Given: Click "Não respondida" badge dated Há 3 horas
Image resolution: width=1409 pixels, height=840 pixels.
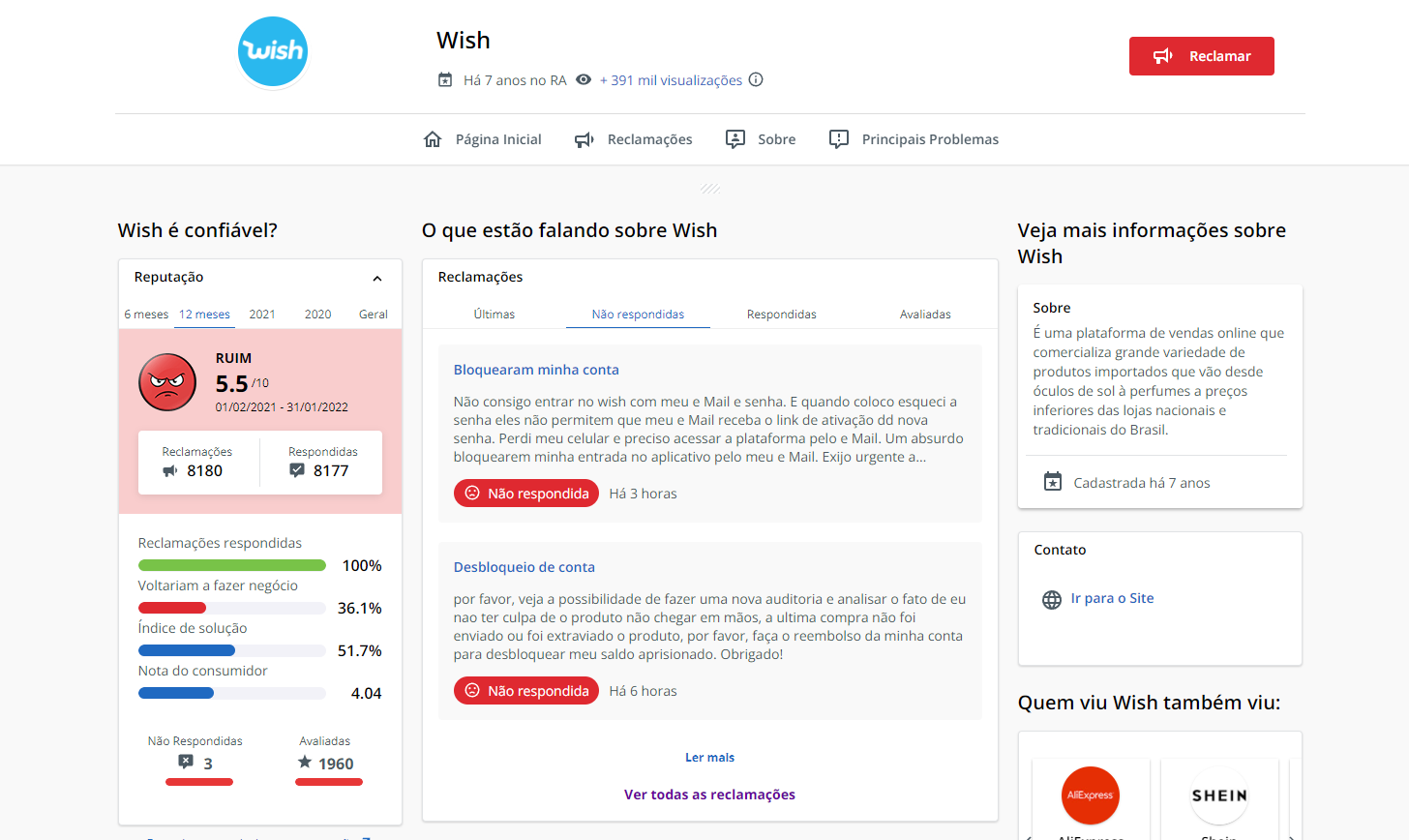Looking at the screenshot, I should pyautogui.click(x=526, y=494).
